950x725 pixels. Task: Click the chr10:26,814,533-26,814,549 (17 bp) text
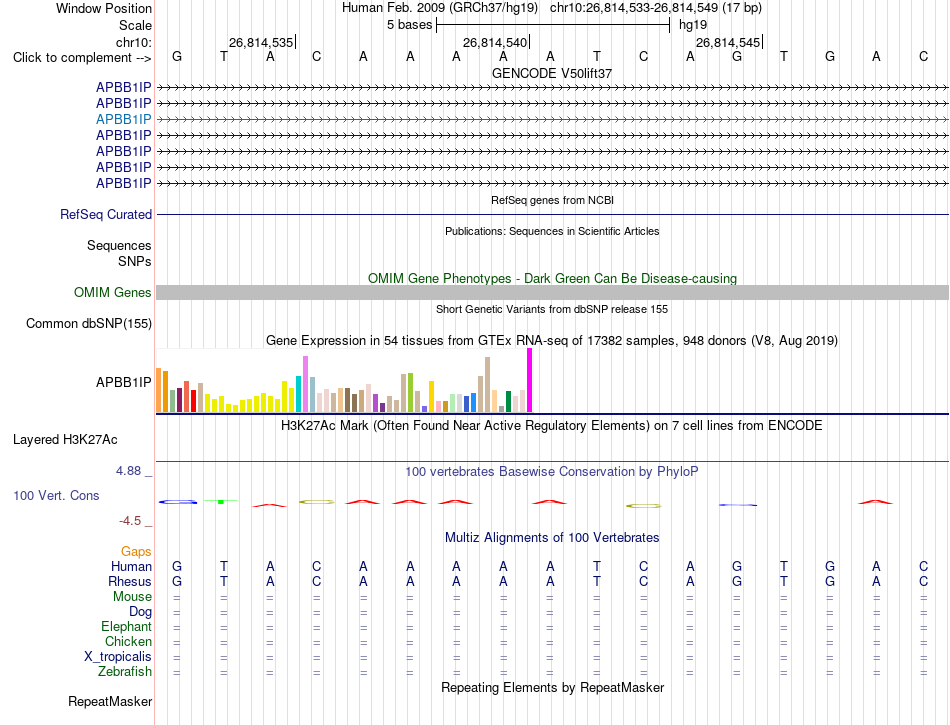[656, 8]
